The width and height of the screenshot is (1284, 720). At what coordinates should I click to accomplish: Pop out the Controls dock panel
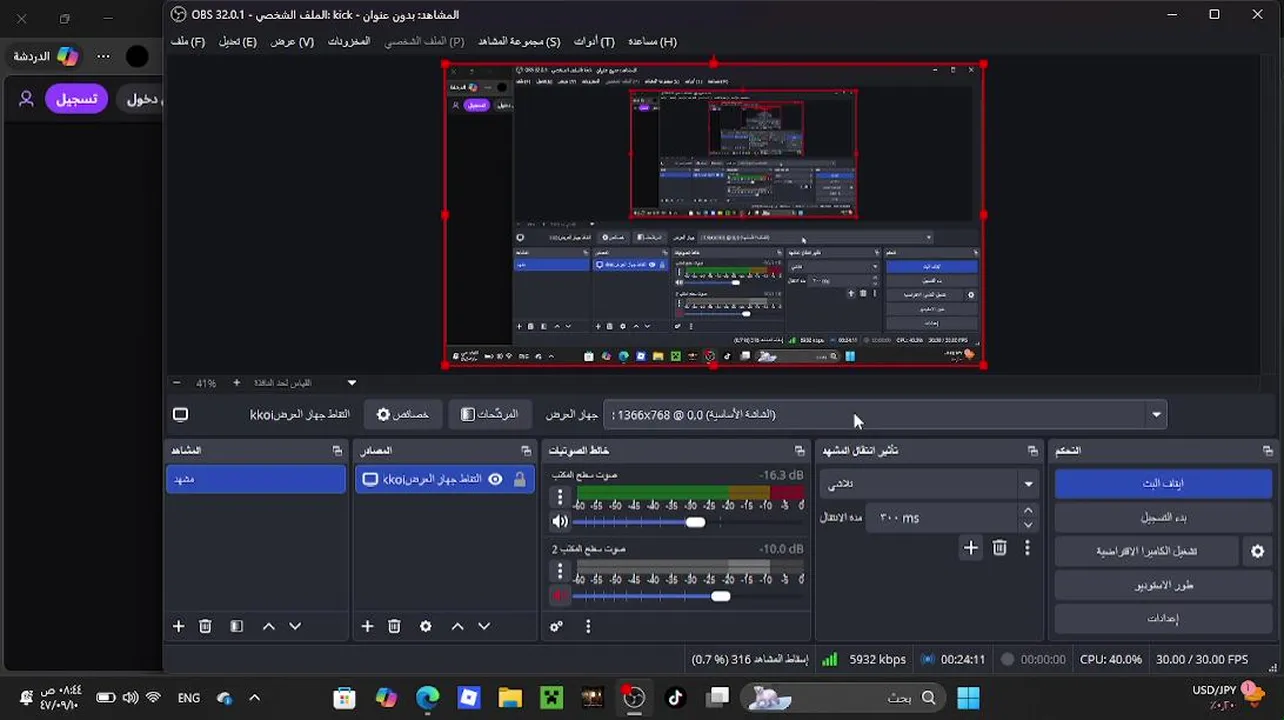[1267, 451]
